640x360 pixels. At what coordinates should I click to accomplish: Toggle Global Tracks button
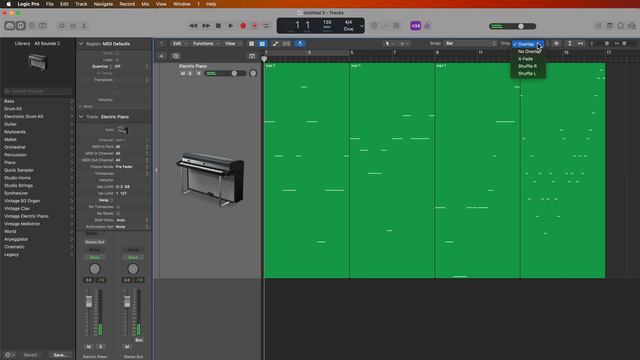[x=252, y=56]
